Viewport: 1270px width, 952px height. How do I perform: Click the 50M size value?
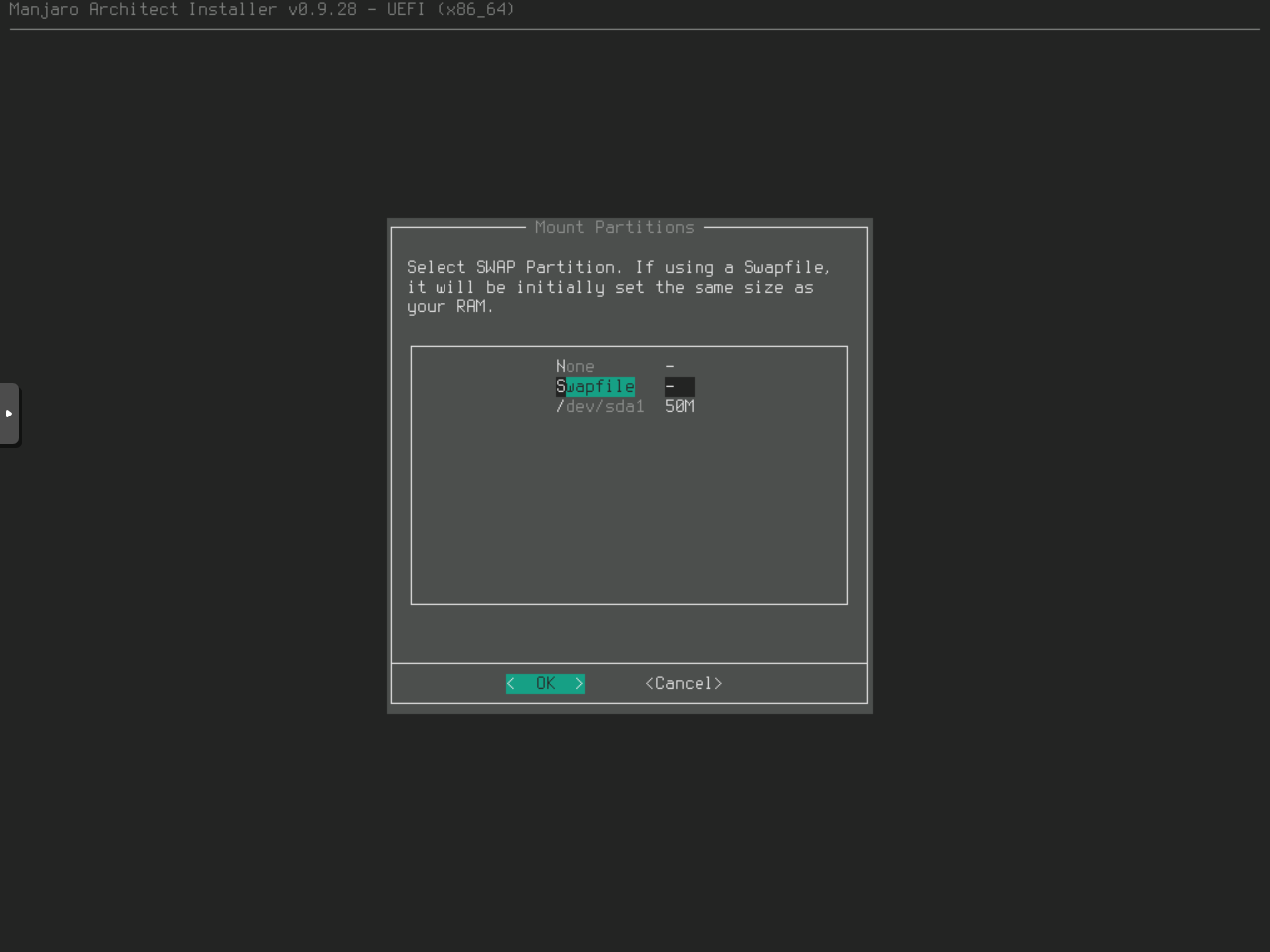coord(680,407)
